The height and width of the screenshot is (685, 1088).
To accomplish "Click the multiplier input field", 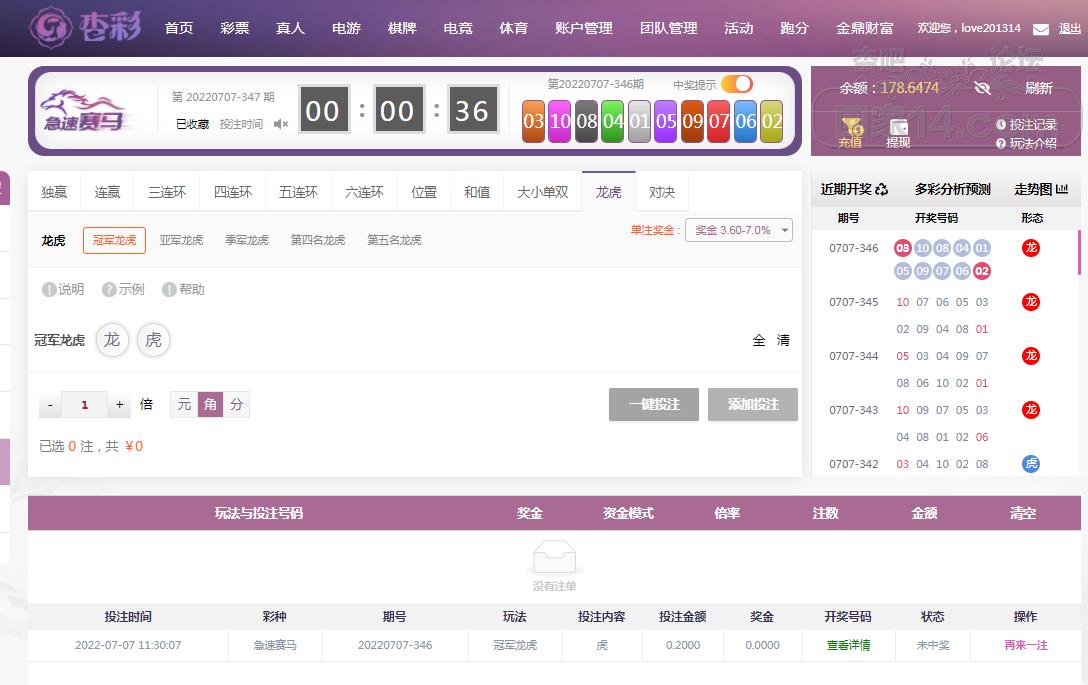I will [85, 405].
